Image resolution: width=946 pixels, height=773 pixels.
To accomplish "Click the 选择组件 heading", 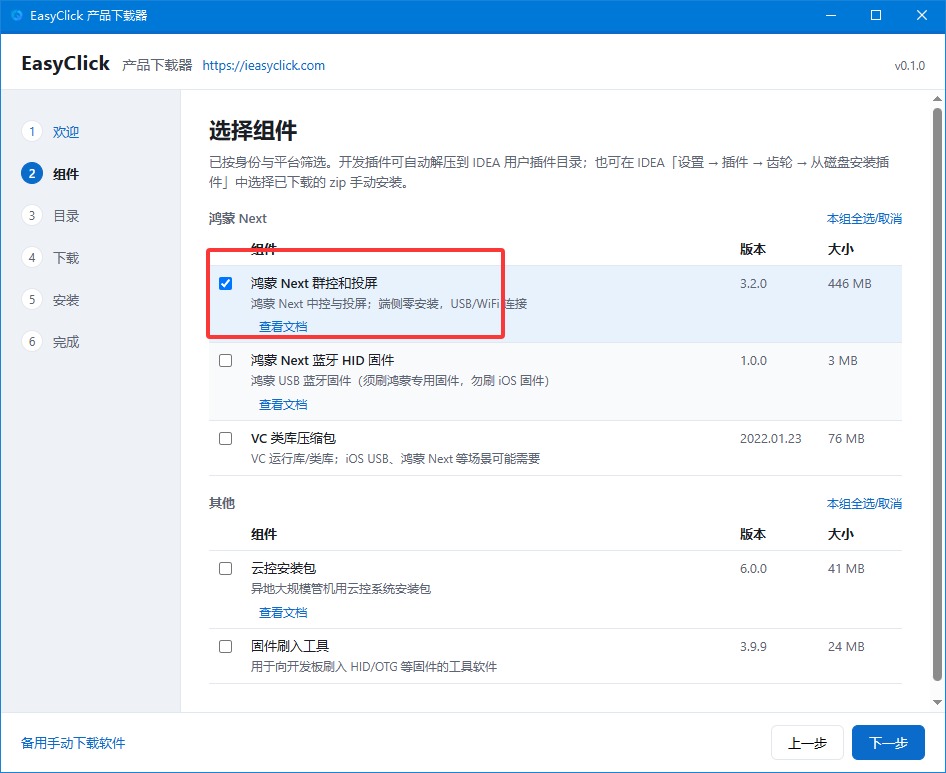I will point(253,130).
